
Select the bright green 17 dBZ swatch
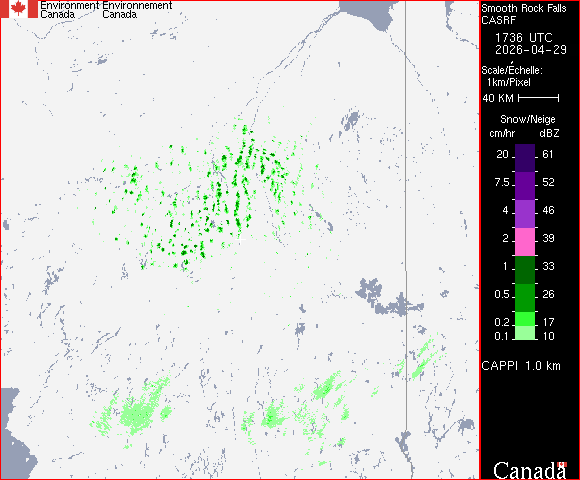525,319
